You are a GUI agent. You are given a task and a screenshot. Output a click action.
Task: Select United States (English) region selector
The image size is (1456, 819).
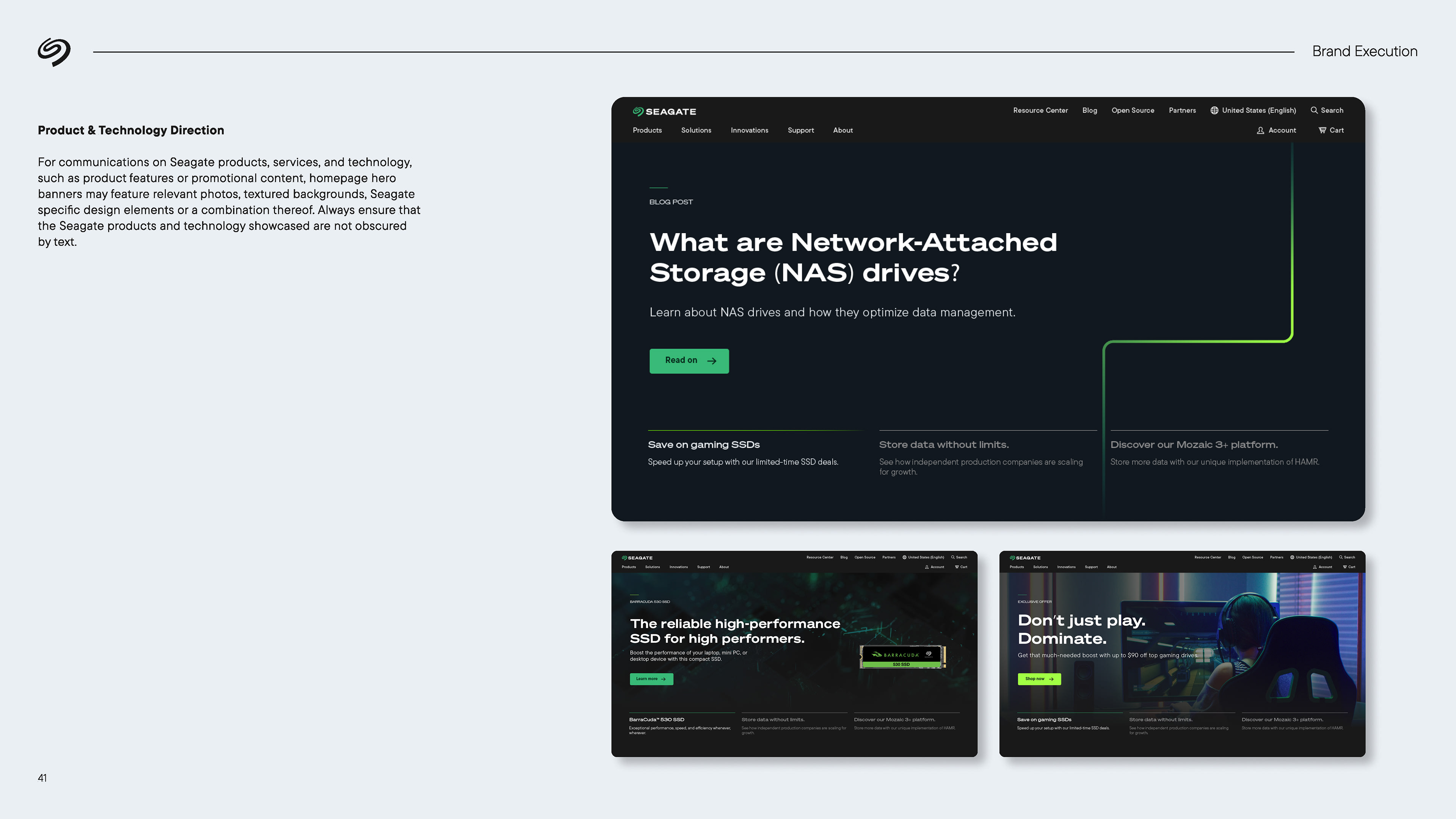pyautogui.click(x=1253, y=110)
